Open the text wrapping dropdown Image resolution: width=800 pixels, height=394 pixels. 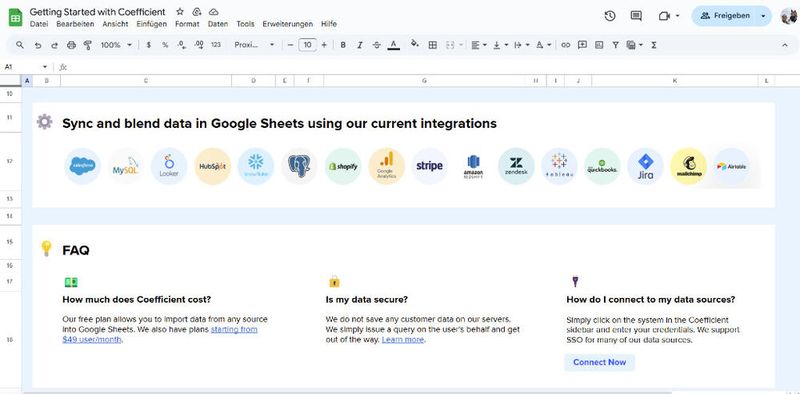click(x=521, y=45)
